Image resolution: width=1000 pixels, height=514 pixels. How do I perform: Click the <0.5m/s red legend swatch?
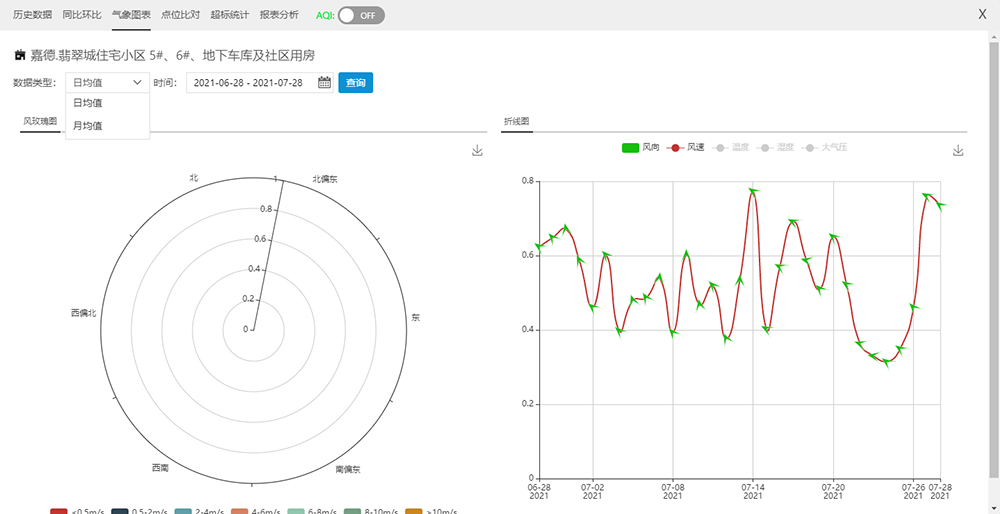point(59,511)
